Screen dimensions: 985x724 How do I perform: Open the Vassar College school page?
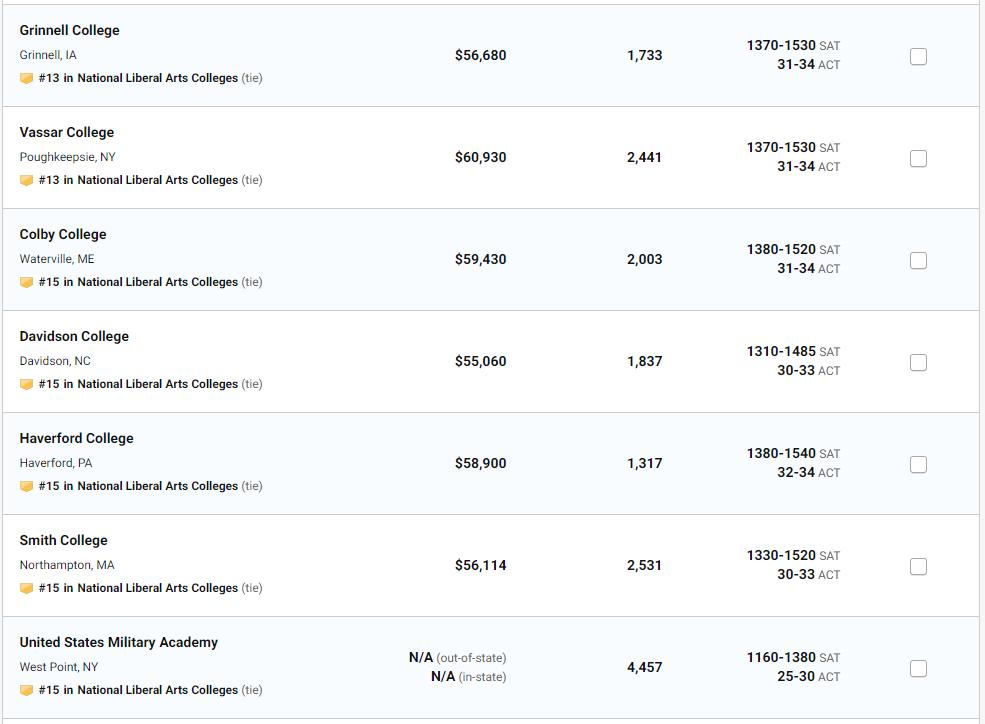point(67,132)
